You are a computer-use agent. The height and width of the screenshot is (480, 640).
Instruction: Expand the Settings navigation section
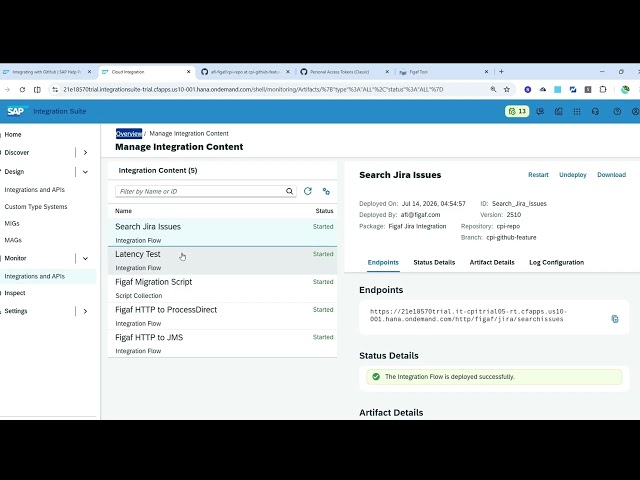85,311
